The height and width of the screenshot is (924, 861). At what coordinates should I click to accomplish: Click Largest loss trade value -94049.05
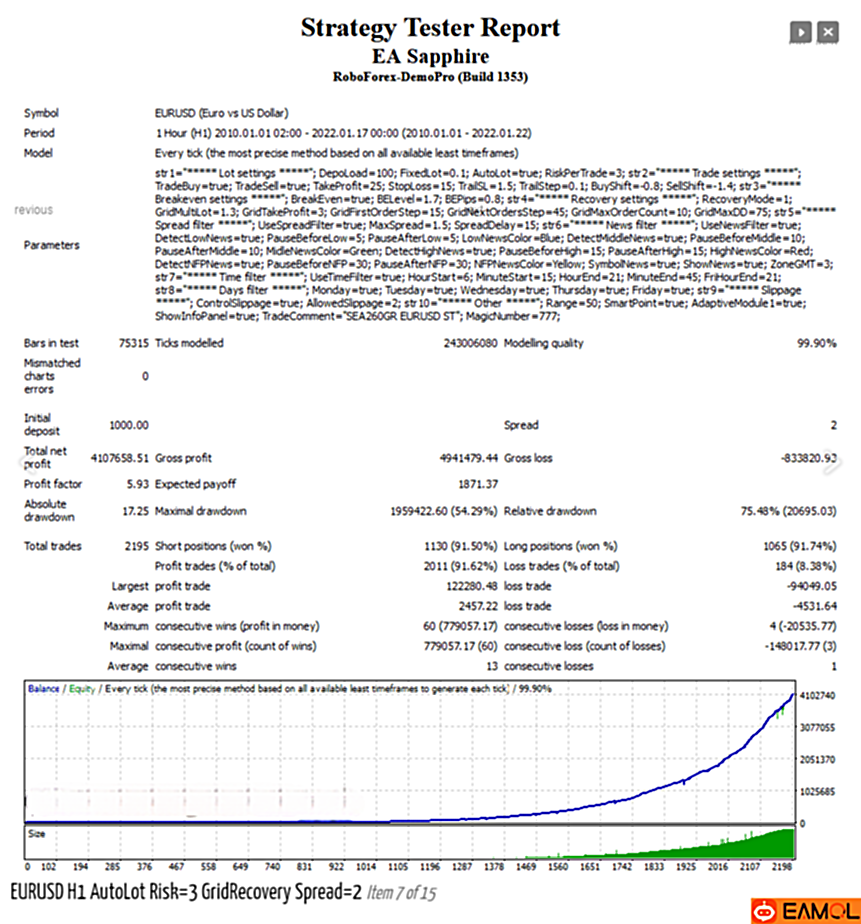811,586
